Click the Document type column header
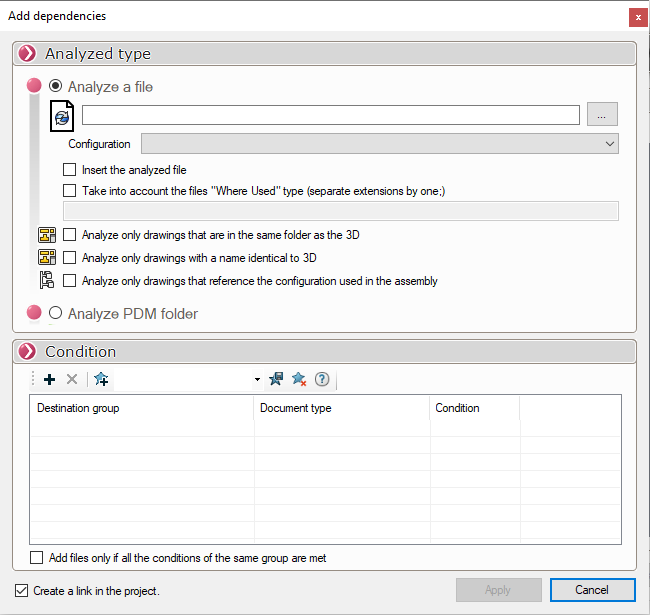The height and width of the screenshot is (615, 650). [340, 408]
